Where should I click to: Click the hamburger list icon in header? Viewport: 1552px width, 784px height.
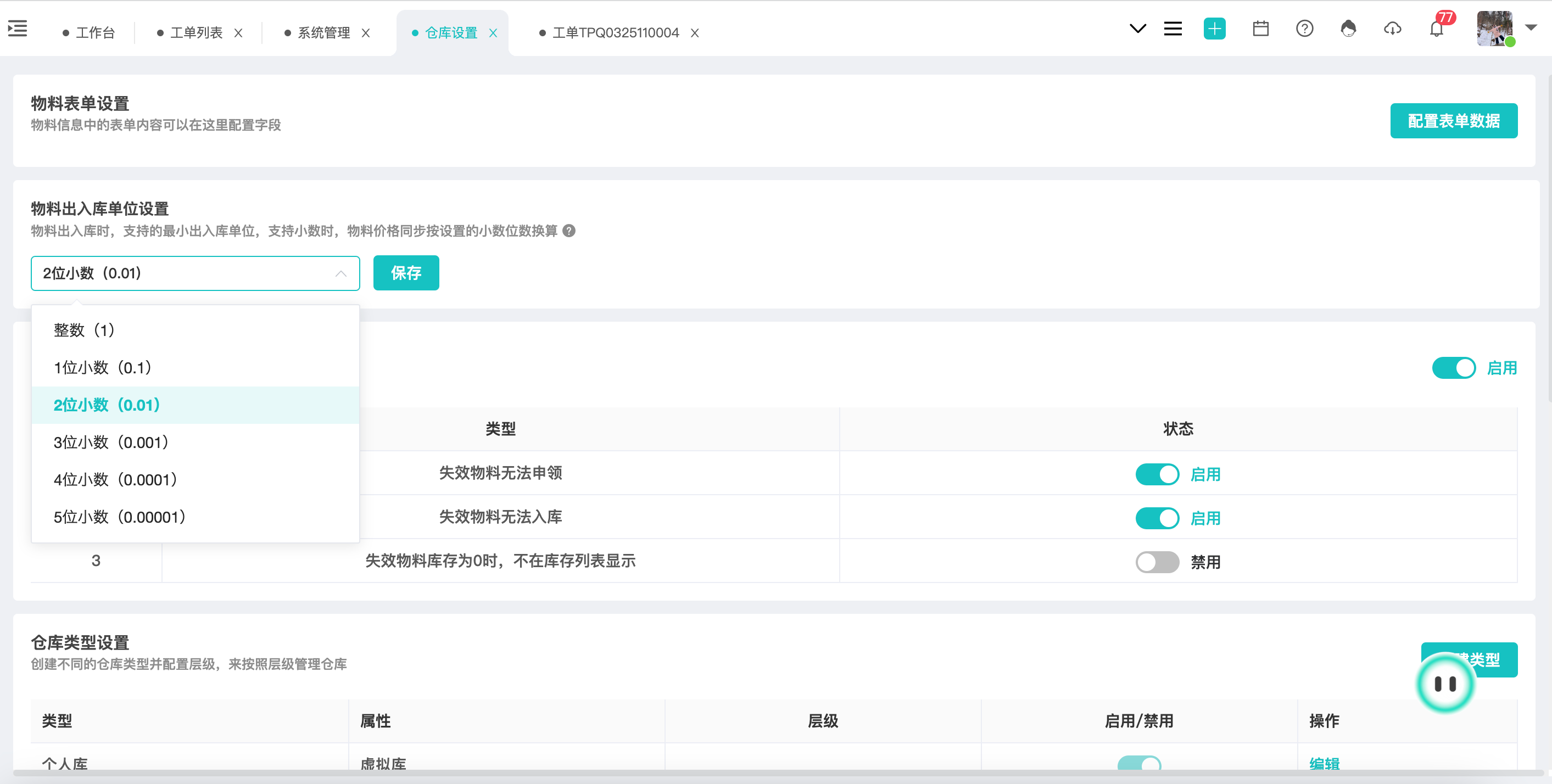point(1173,29)
